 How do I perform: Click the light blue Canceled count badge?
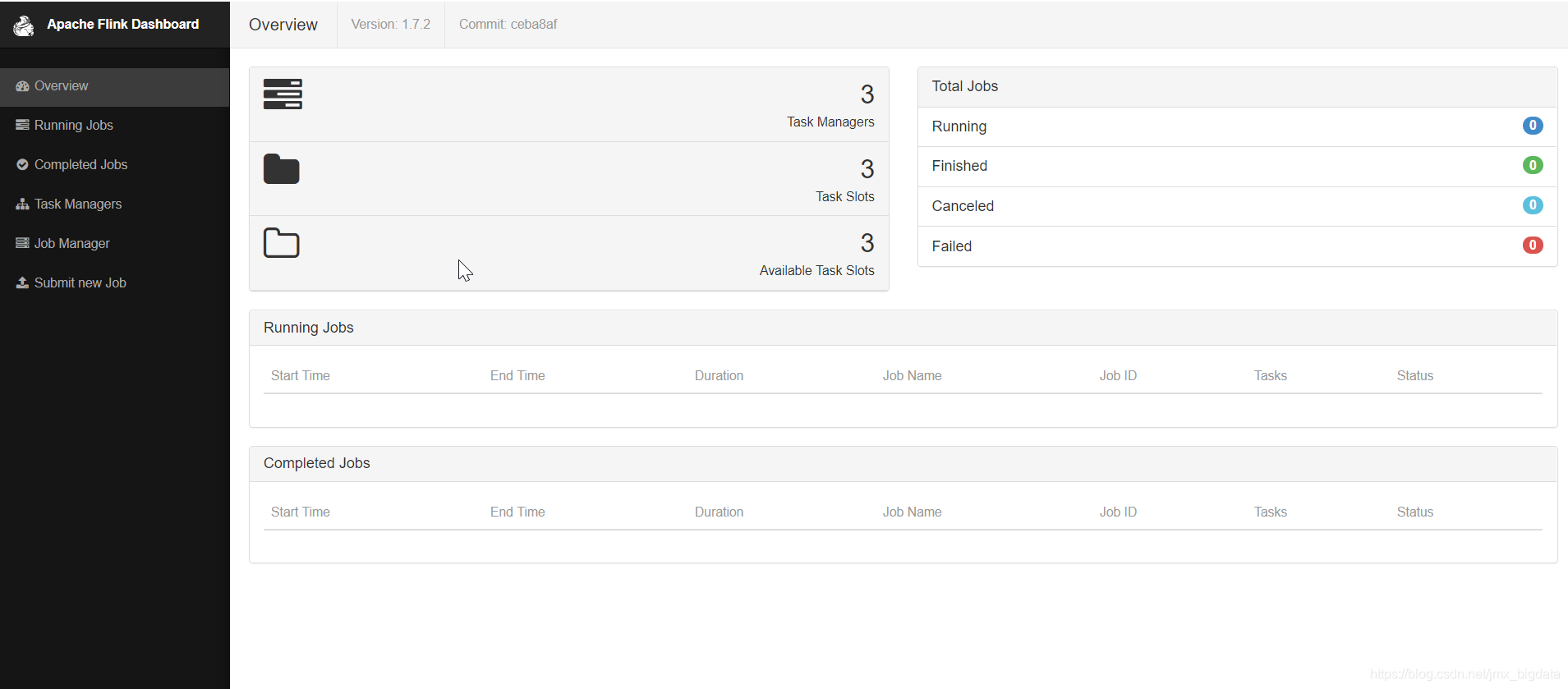pos(1533,205)
